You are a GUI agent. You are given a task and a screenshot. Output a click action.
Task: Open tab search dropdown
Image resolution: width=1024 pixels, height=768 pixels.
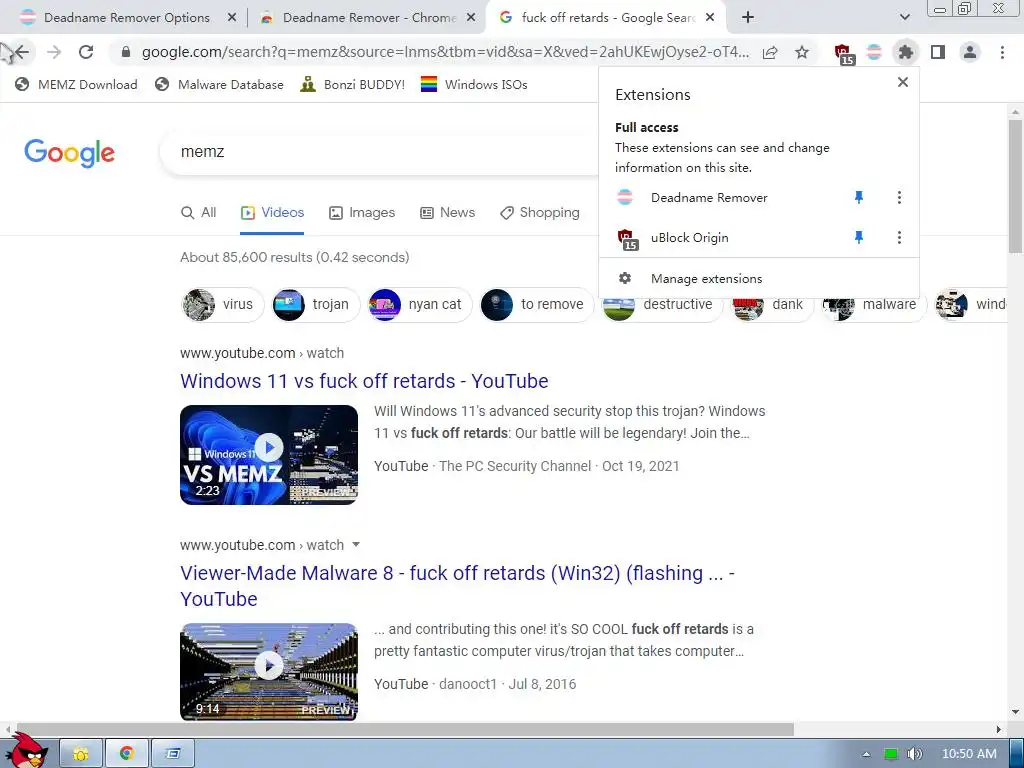coord(904,18)
